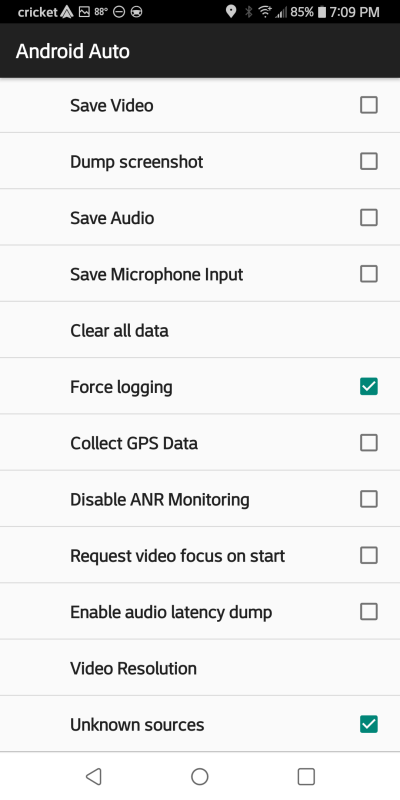
Task: Tap the Android Auto notification icon
Action: (67, 12)
